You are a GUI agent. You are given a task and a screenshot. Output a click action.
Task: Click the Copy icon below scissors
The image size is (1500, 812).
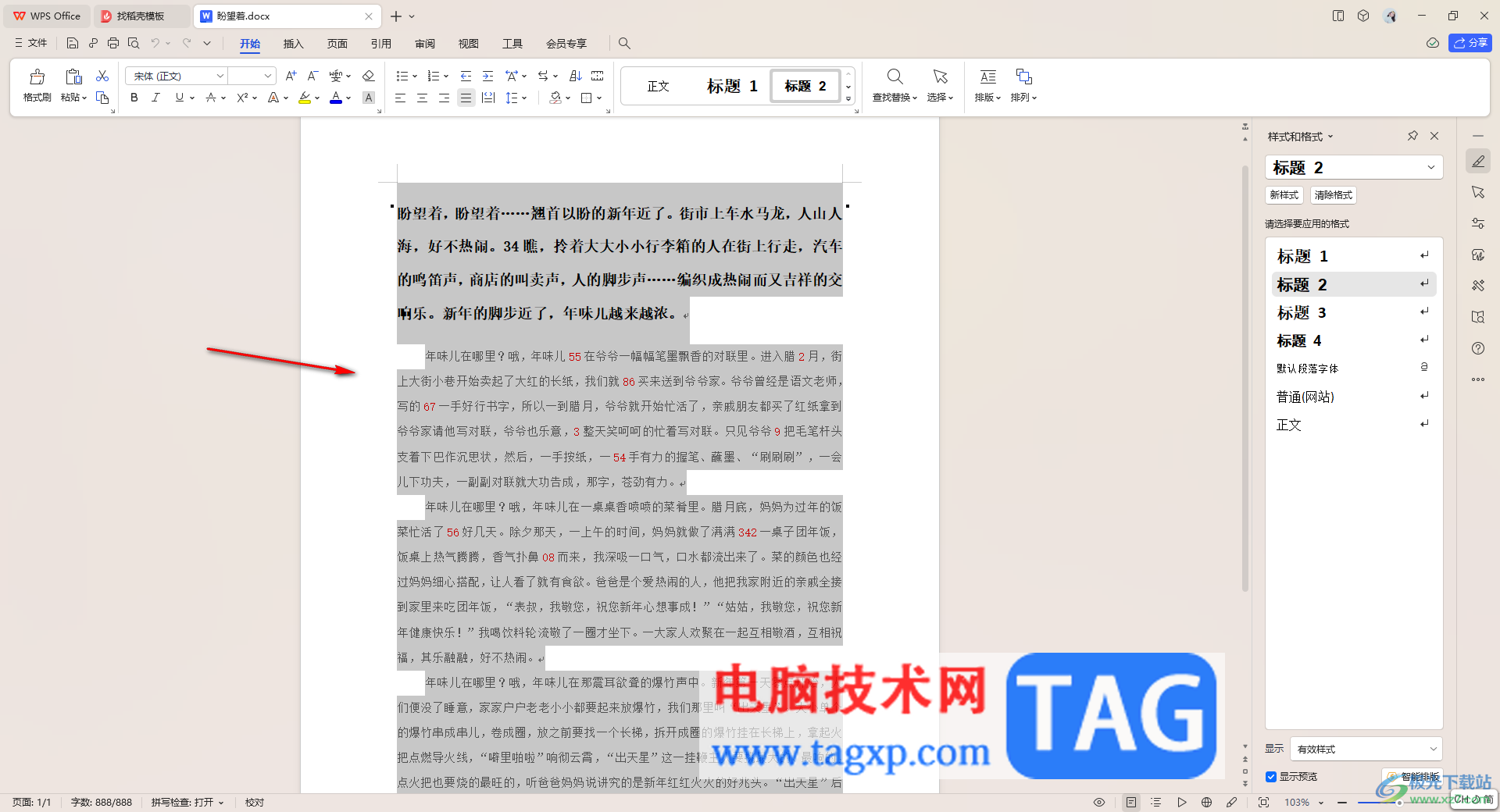click(x=102, y=98)
